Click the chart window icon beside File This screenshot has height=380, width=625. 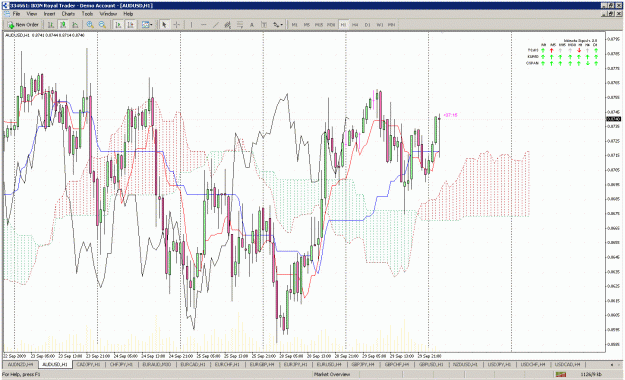point(7,14)
